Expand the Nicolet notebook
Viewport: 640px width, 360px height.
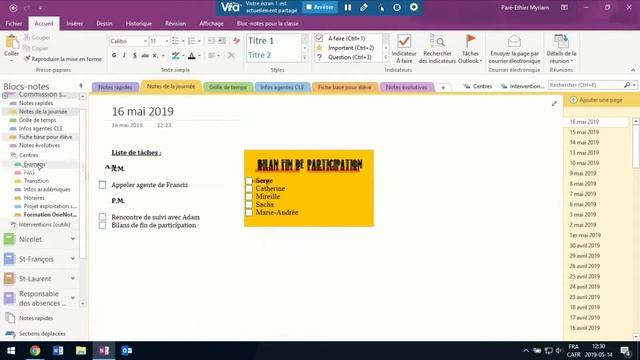pyautogui.click(x=73, y=239)
